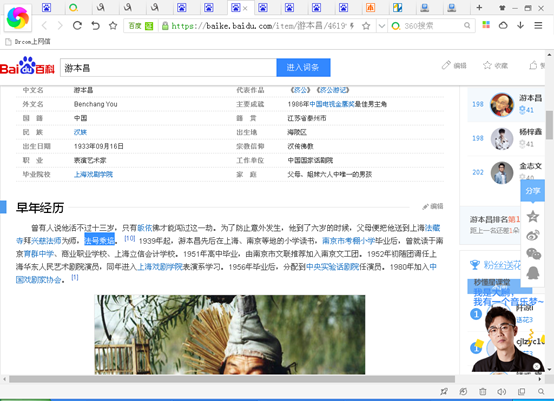Bookmark page with address bar star
The height and width of the screenshot is (401, 554).
pyautogui.click(x=366, y=26)
